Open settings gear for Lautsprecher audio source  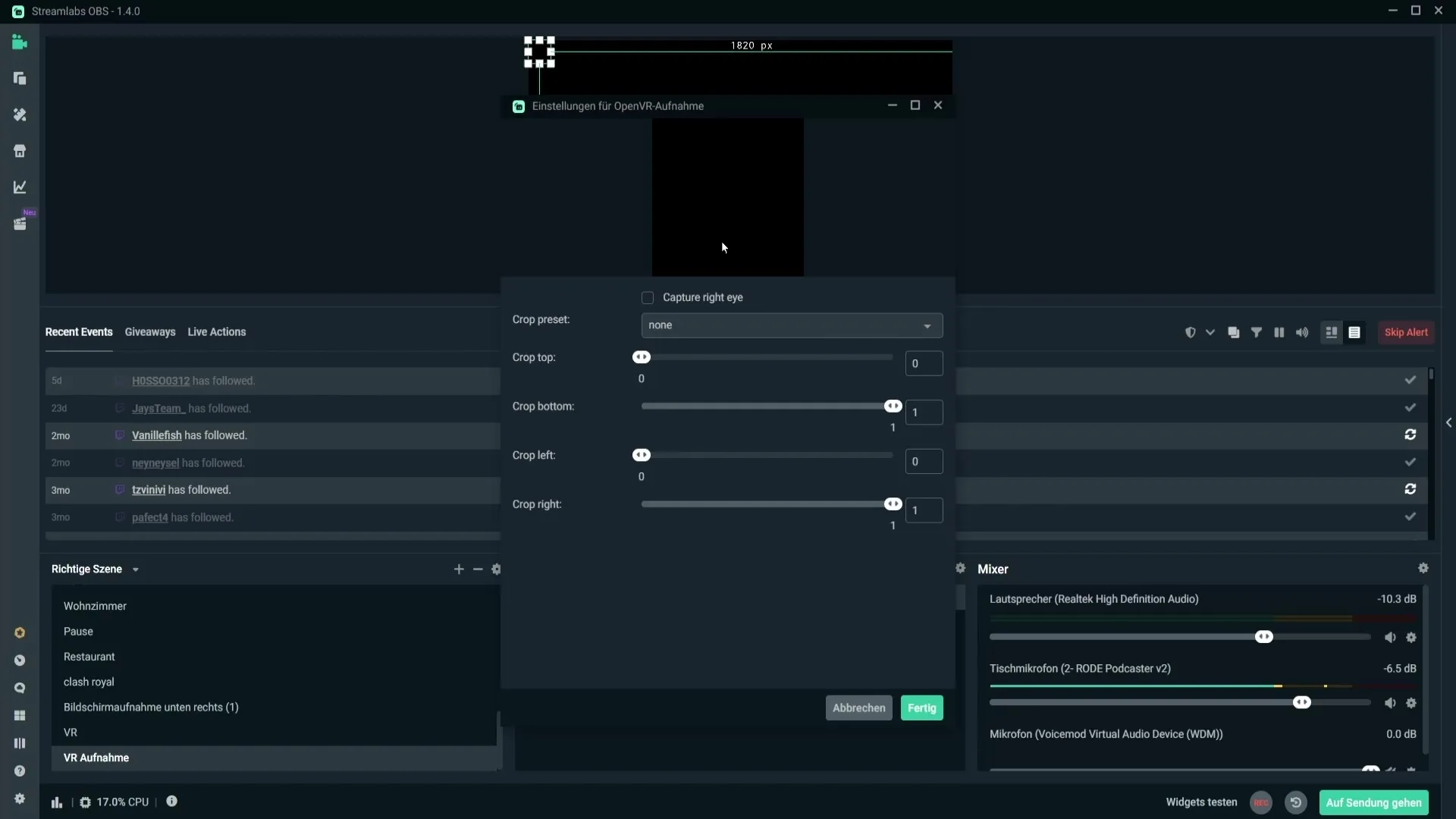pos(1411,638)
